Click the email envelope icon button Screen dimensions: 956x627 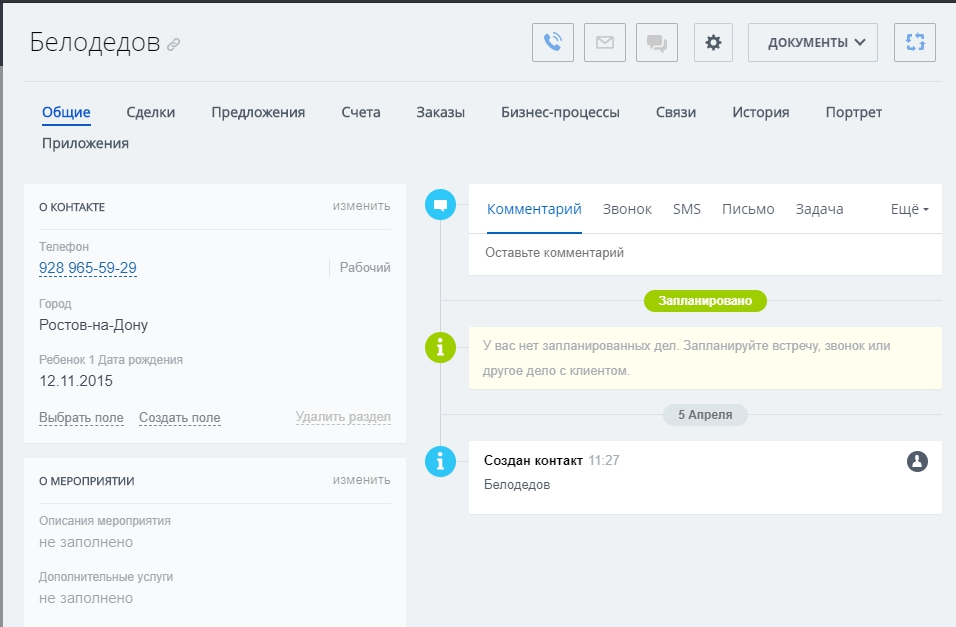point(605,43)
